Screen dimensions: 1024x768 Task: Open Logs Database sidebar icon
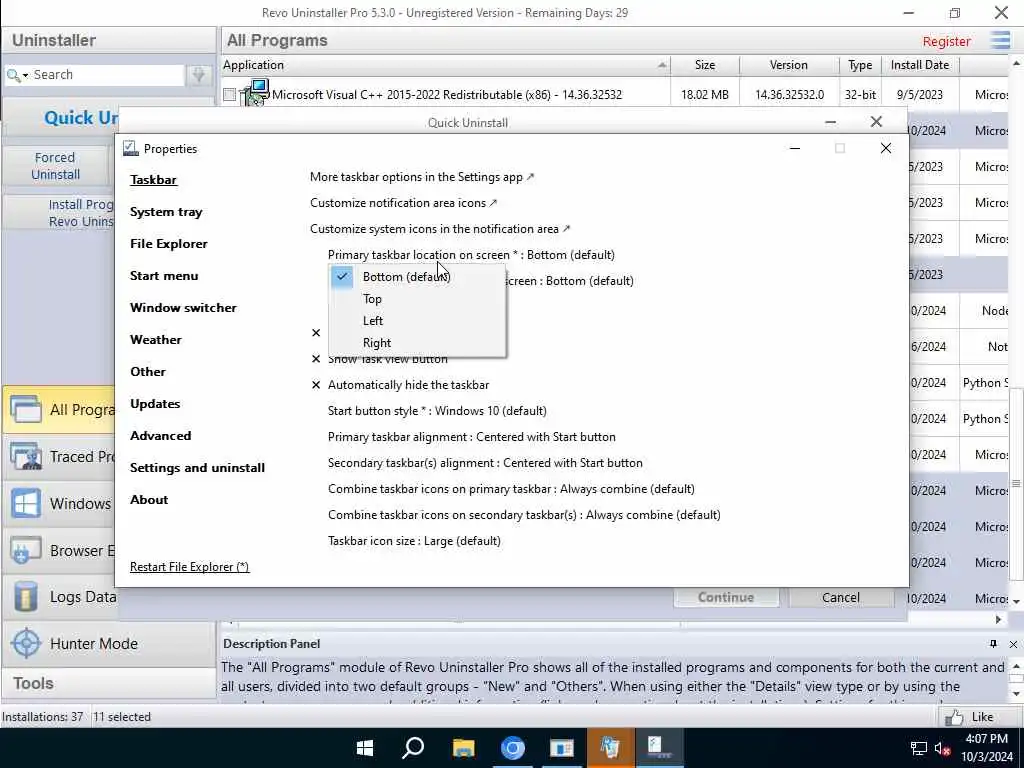tap(25, 597)
